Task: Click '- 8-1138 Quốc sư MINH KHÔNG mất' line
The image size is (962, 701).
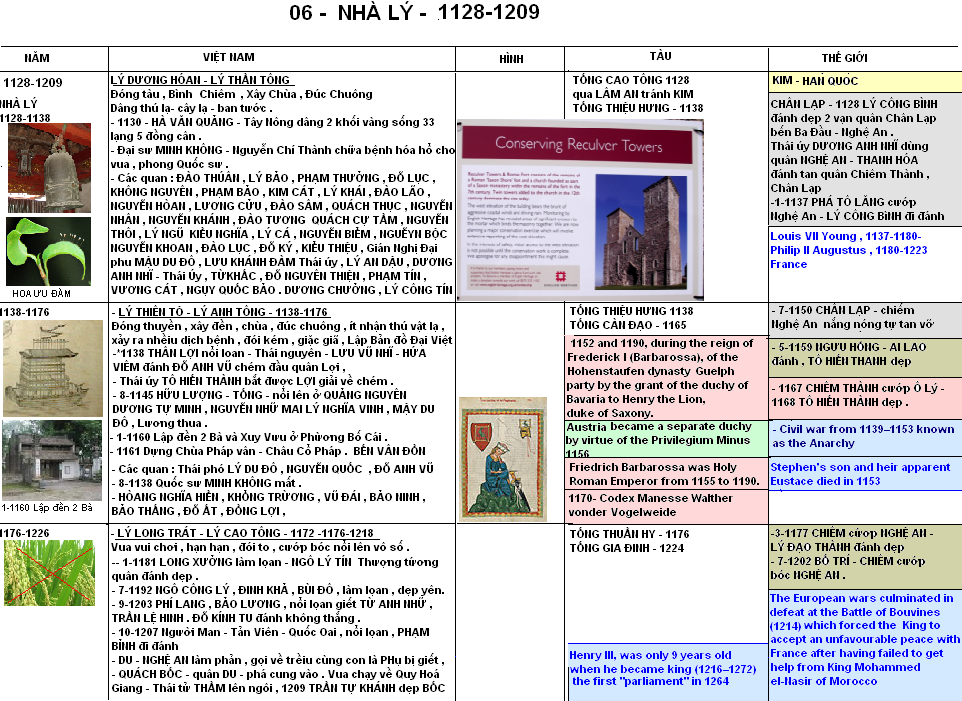Action: coord(206,483)
